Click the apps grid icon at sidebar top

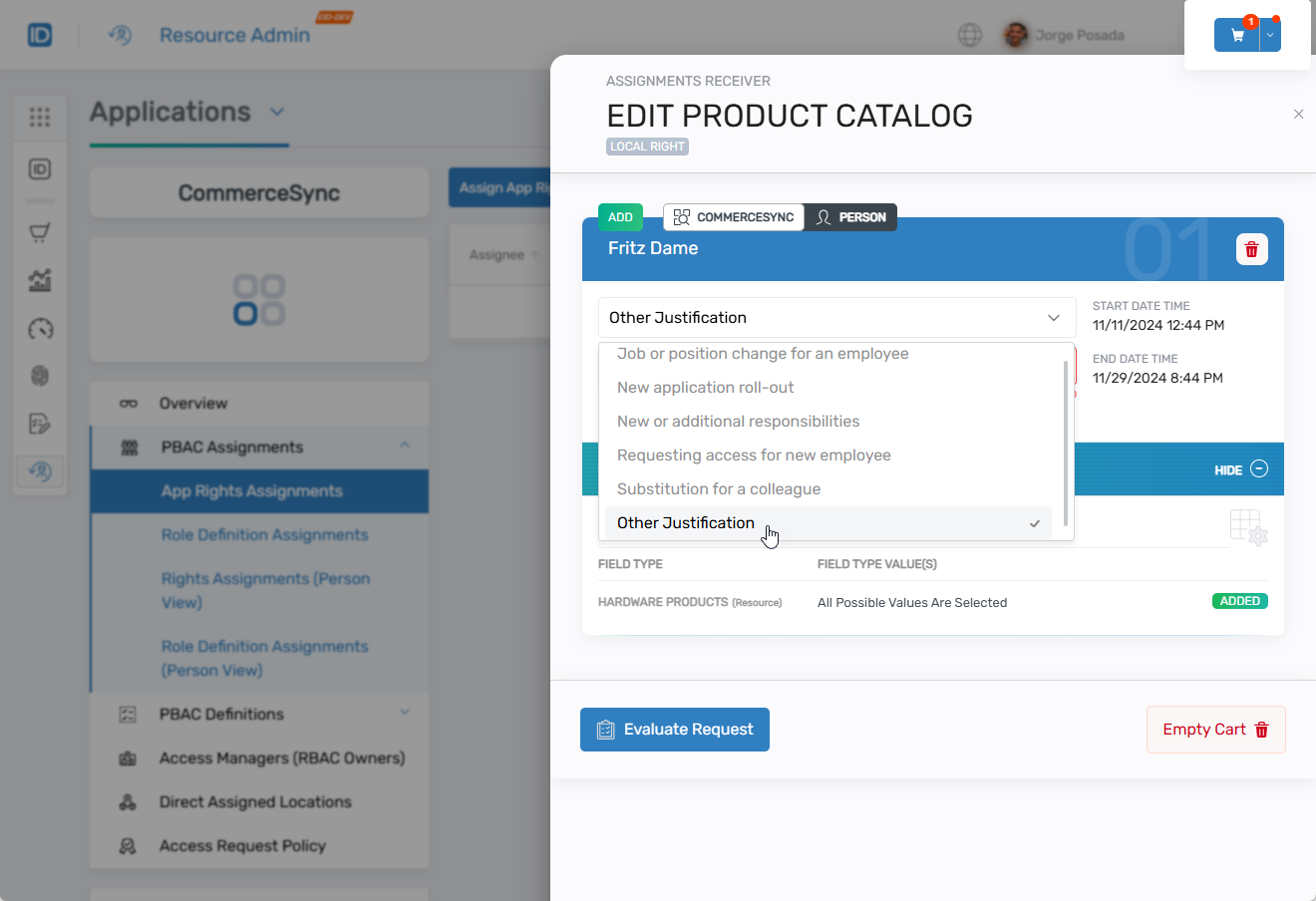(x=40, y=118)
